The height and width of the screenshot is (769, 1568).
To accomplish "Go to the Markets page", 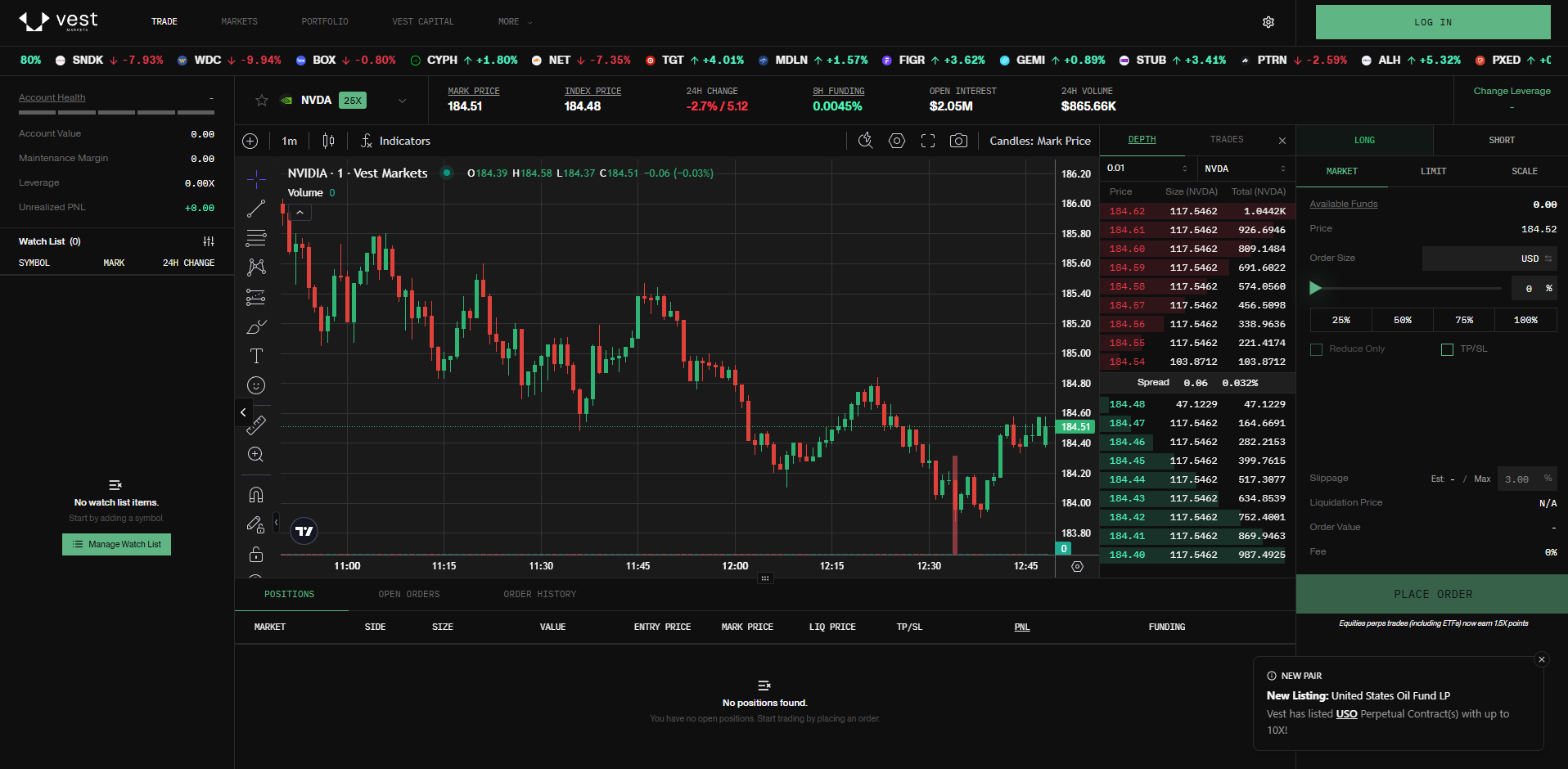I will (240, 22).
